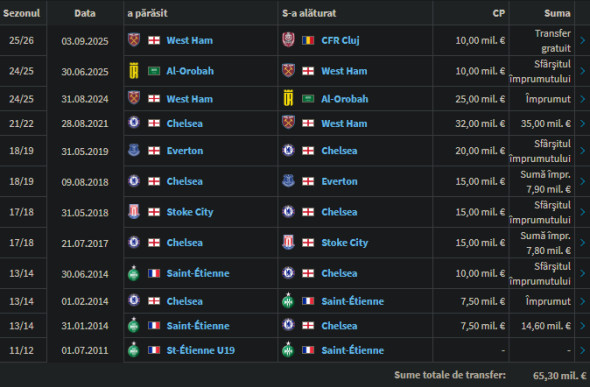Expand the 09.08.2018 Everton loan row arrow
Image resolution: width=590 pixels, height=387 pixels.
(x=582, y=181)
